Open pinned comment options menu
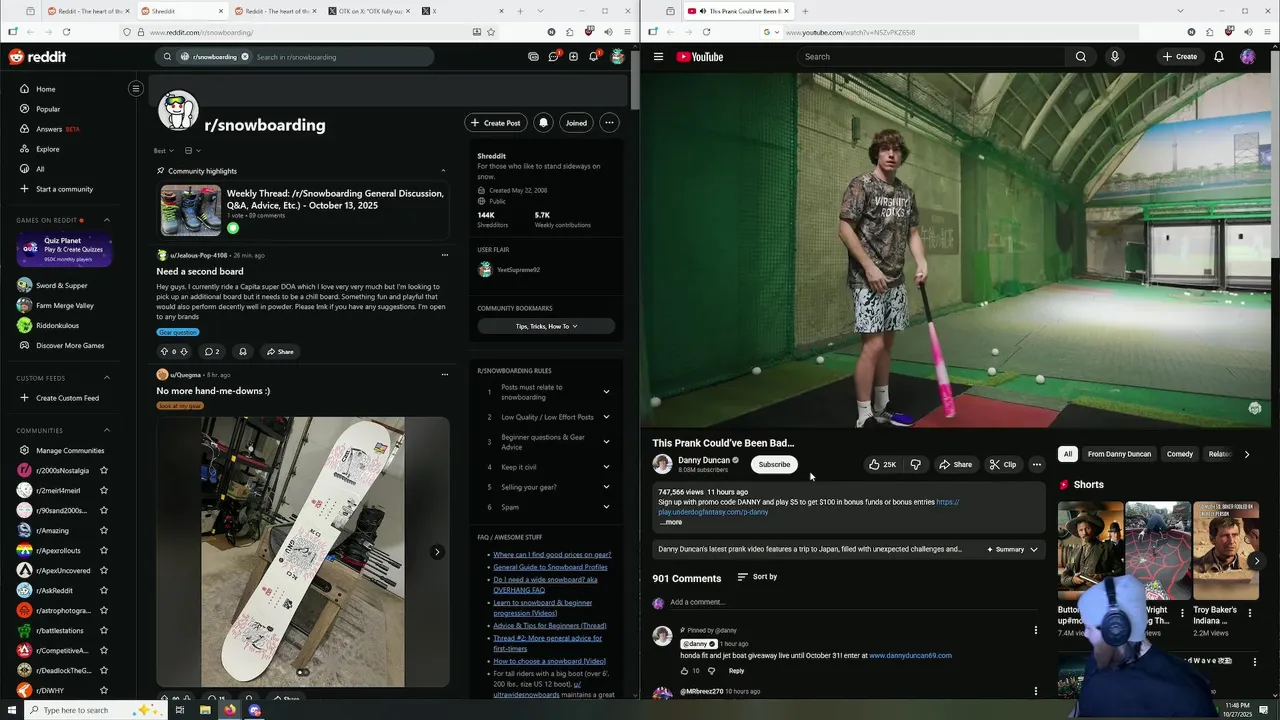Screen dimensions: 1280x720 click(x=1036, y=630)
